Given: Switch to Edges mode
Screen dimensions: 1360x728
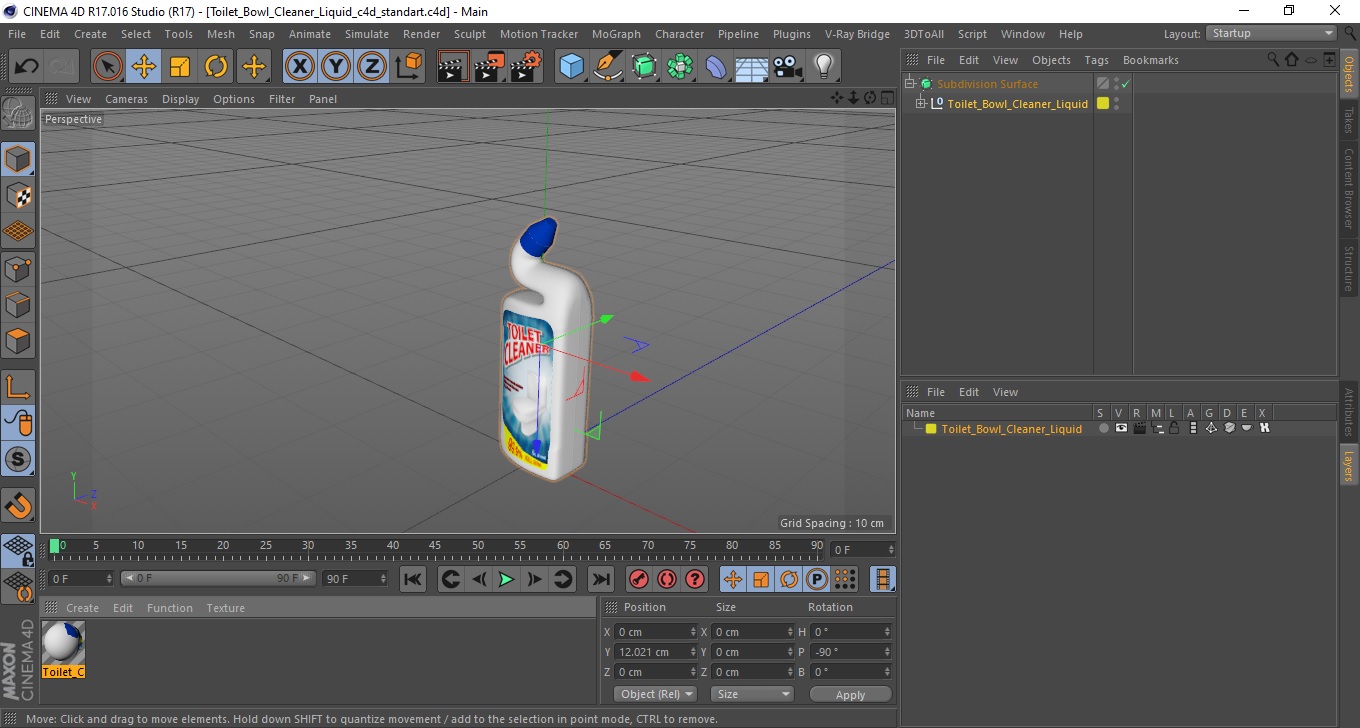Looking at the screenshot, I should 18,304.
